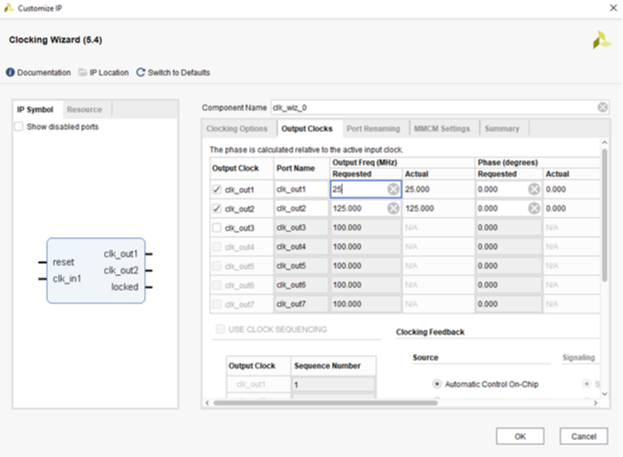This screenshot has height=457, width=623.
Task: Click the IP Location folder icon
Action: (82, 72)
